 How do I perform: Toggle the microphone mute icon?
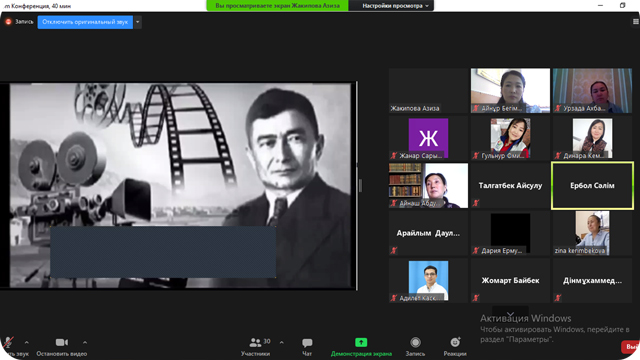click(x=8, y=342)
